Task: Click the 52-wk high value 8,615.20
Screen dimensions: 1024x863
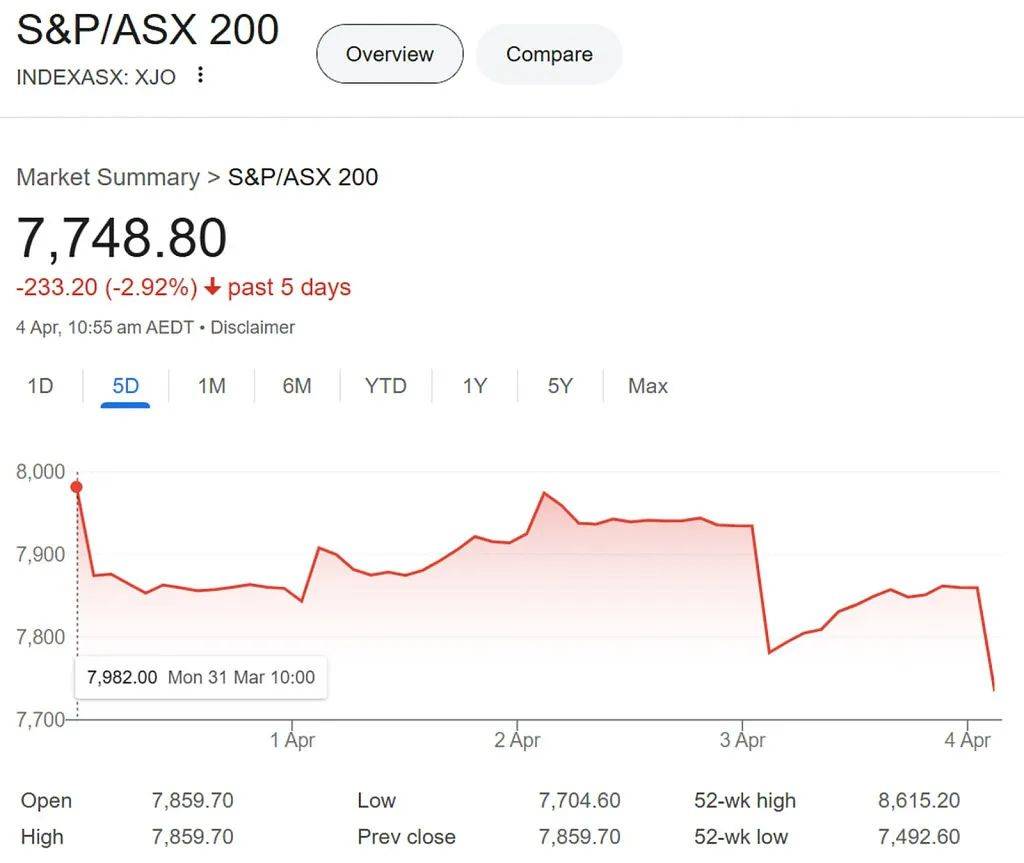Action: (x=919, y=800)
